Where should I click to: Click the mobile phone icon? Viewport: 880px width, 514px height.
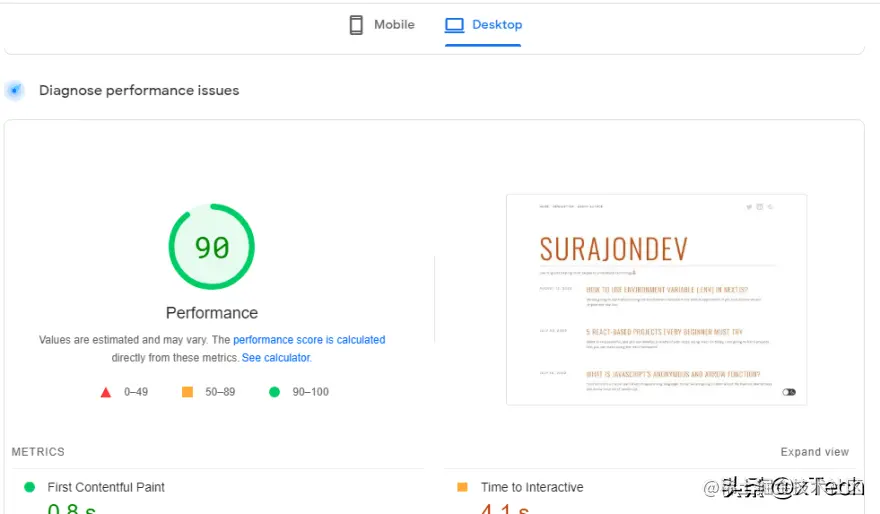(356, 25)
